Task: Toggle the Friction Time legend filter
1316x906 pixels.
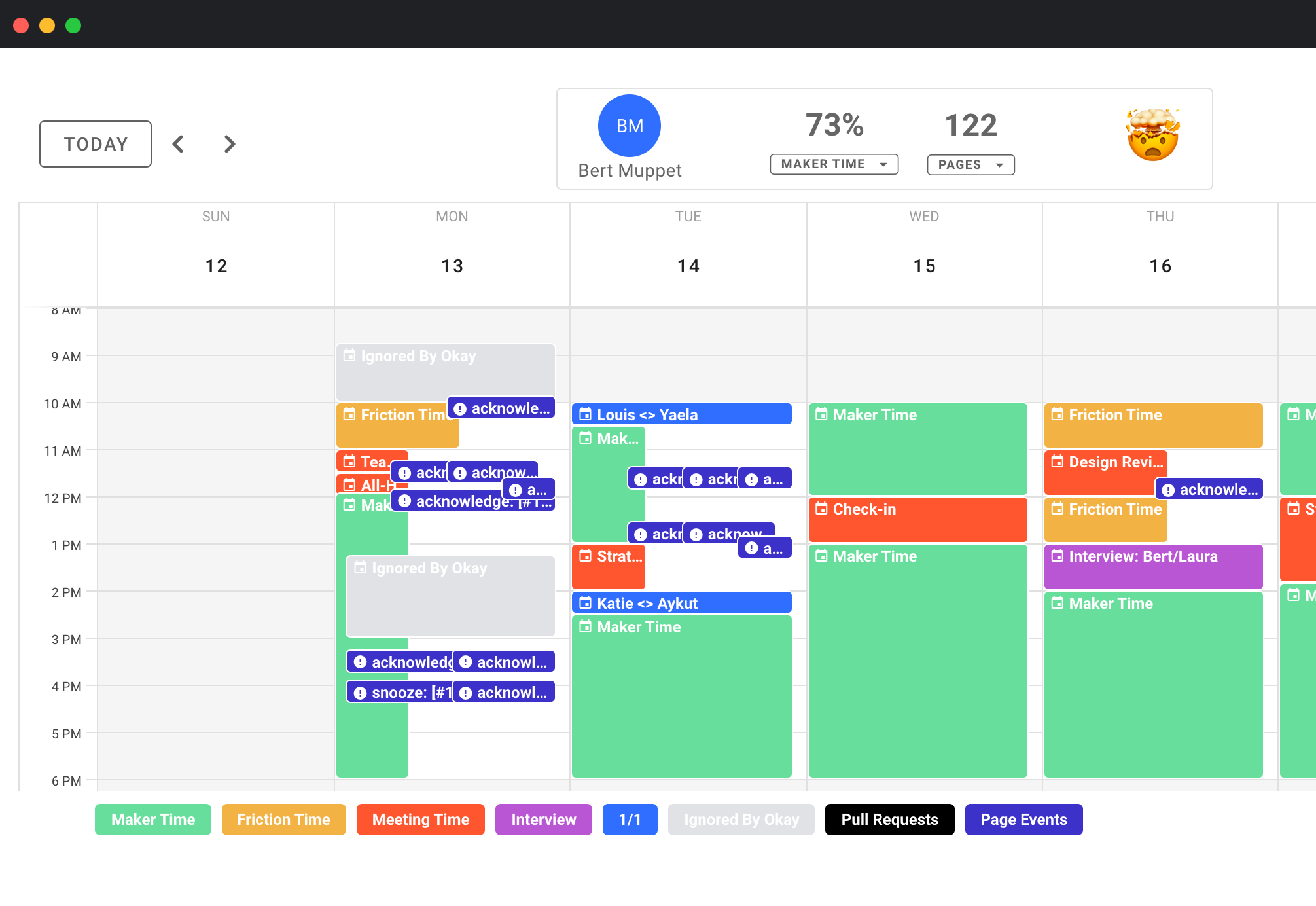Action: 283,820
